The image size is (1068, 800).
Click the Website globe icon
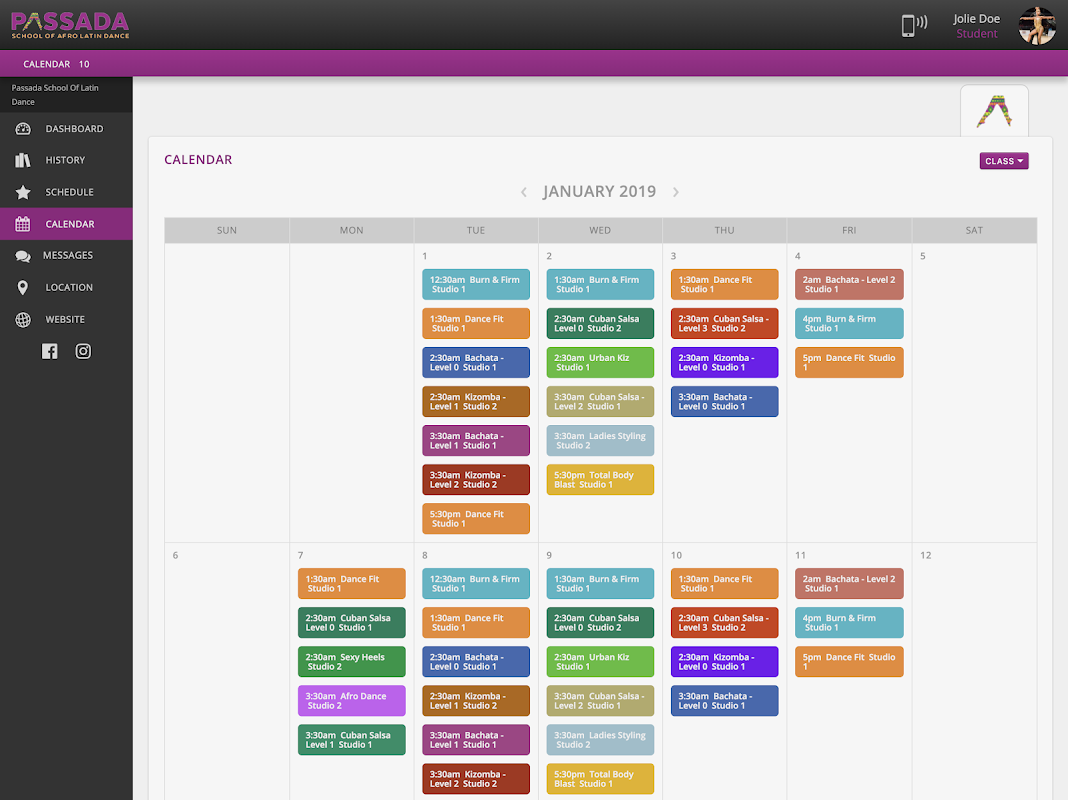pos(23,319)
